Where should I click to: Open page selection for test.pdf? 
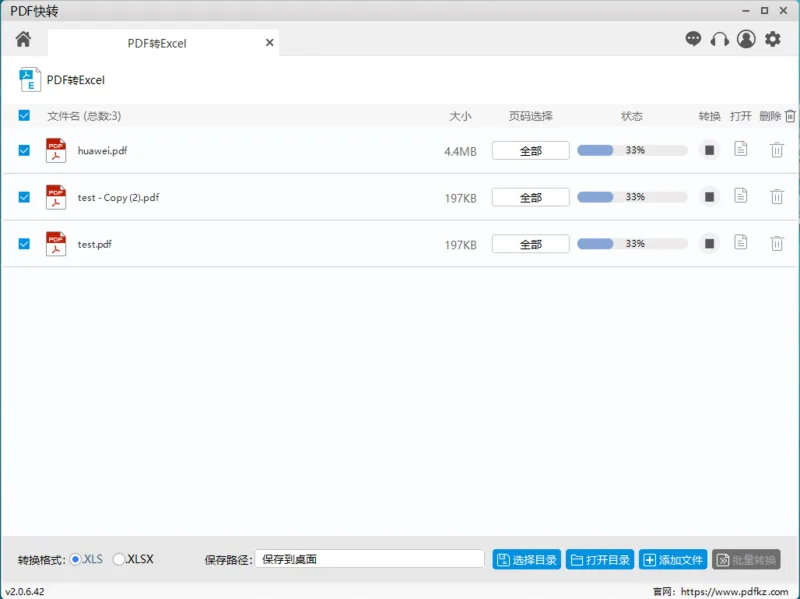pos(531,244)
